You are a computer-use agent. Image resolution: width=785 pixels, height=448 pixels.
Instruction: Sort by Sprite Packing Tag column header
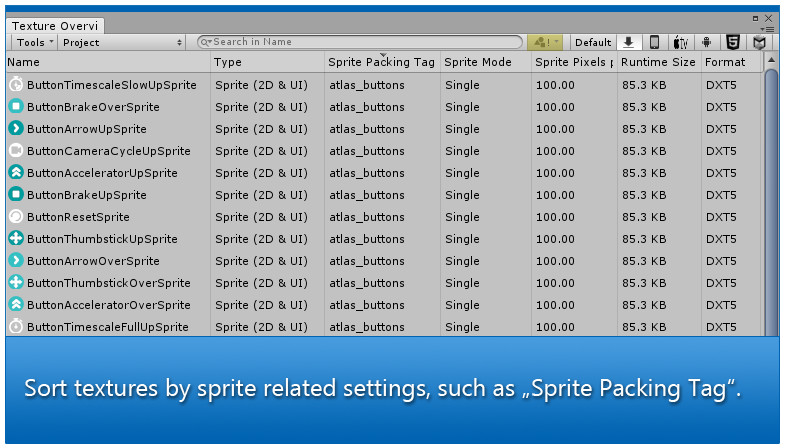pos(381,62)
